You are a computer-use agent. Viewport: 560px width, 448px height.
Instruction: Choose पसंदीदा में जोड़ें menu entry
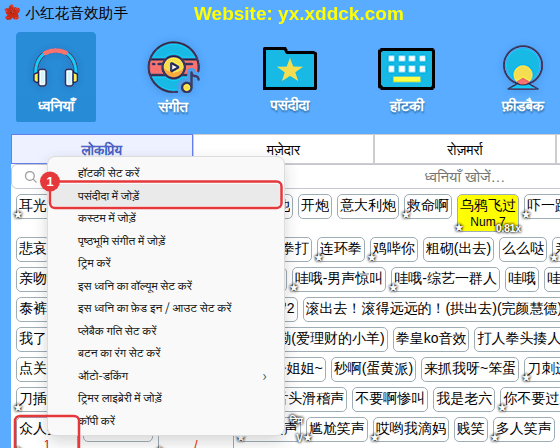pos(166,195)
